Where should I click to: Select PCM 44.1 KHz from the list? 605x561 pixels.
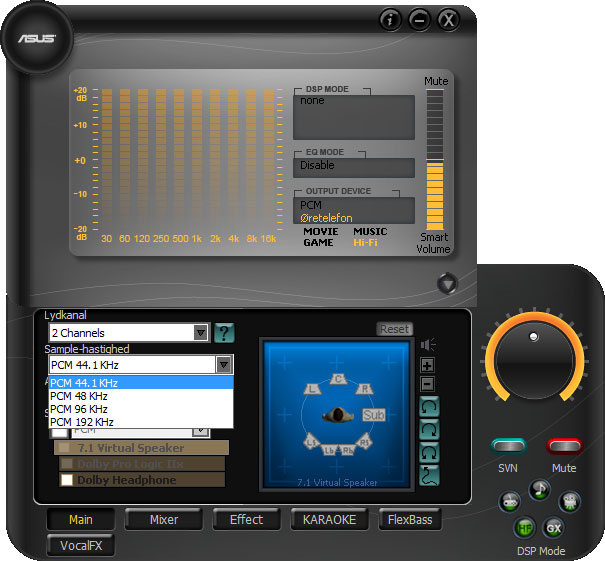click(x=141, y=383)
